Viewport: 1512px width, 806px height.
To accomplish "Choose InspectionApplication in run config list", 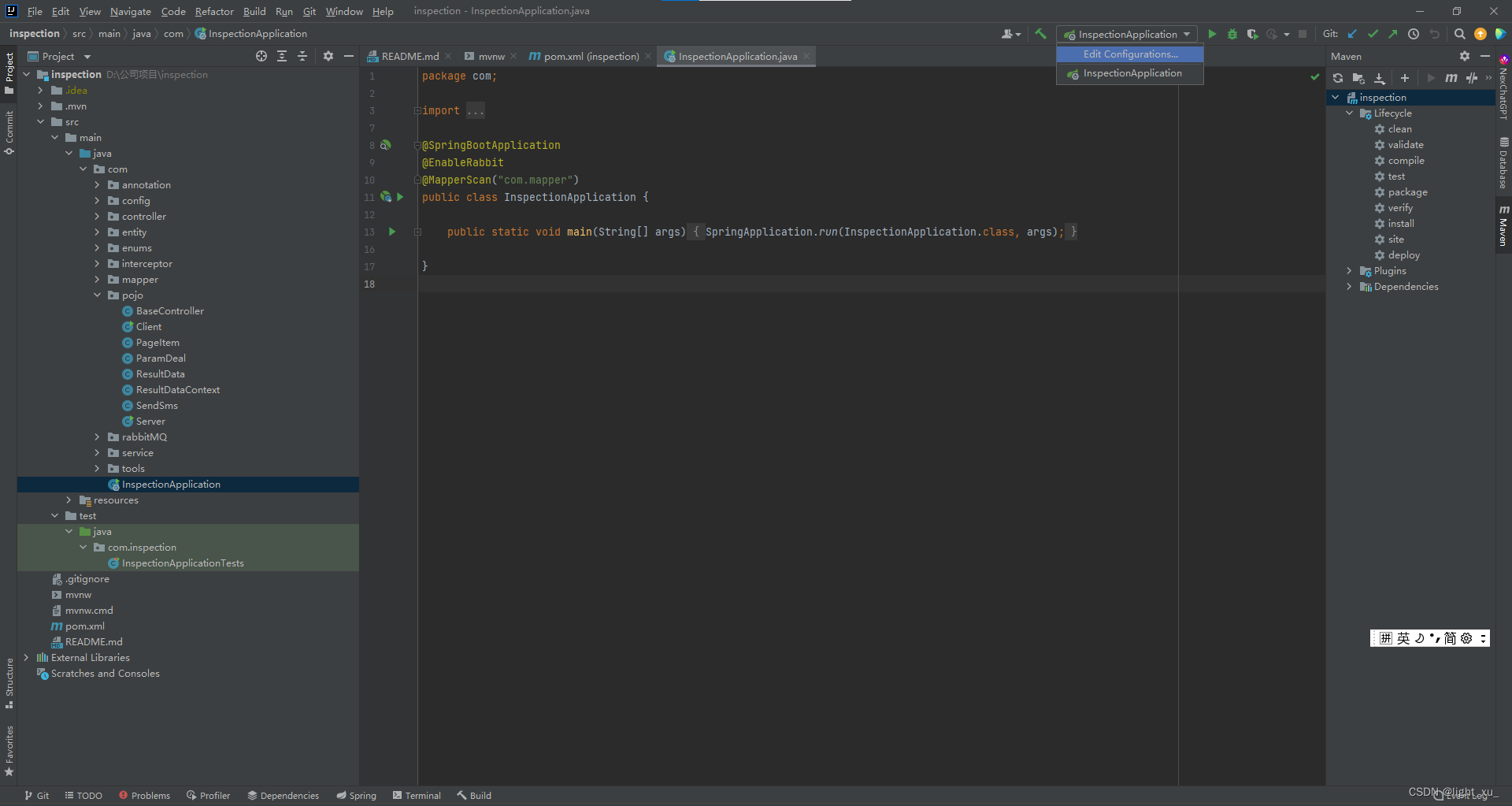I will (x=1130, y=73).
